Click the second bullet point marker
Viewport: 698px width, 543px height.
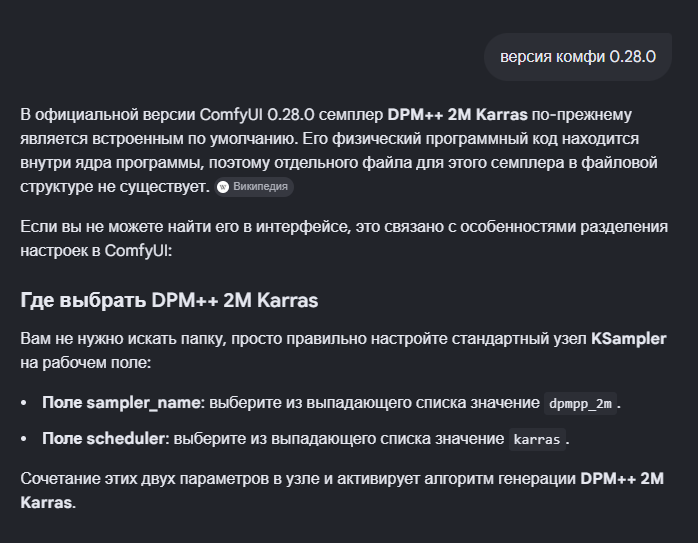click(x=24, y=439)
